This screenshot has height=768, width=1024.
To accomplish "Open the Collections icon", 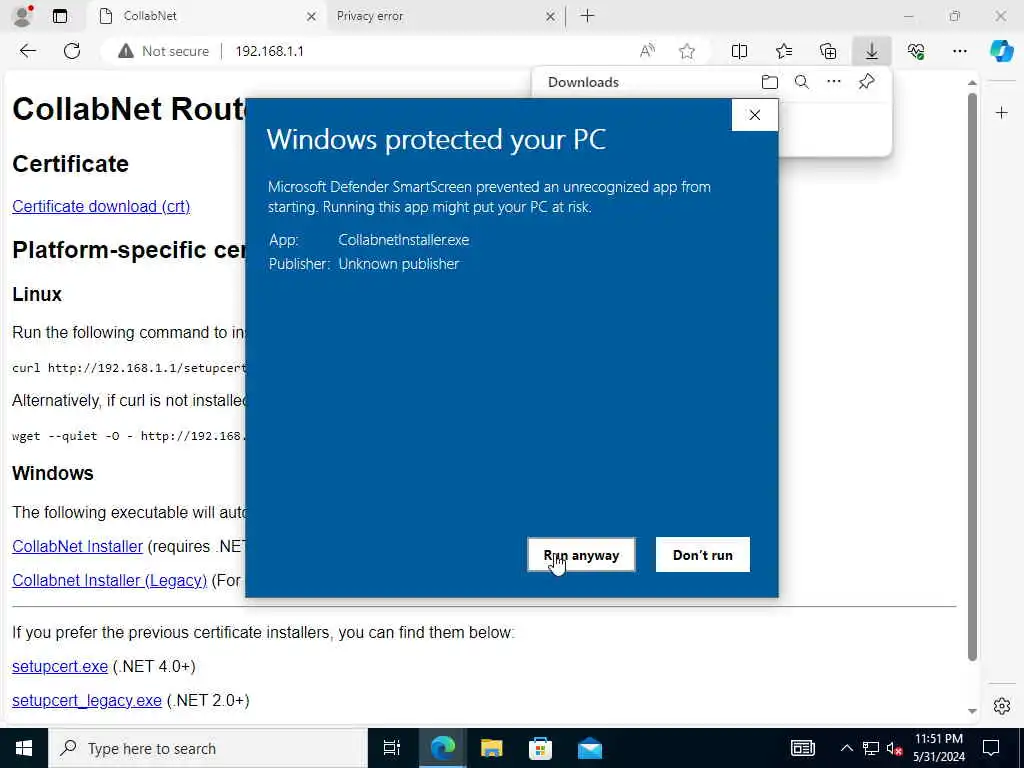I will 828,51.
